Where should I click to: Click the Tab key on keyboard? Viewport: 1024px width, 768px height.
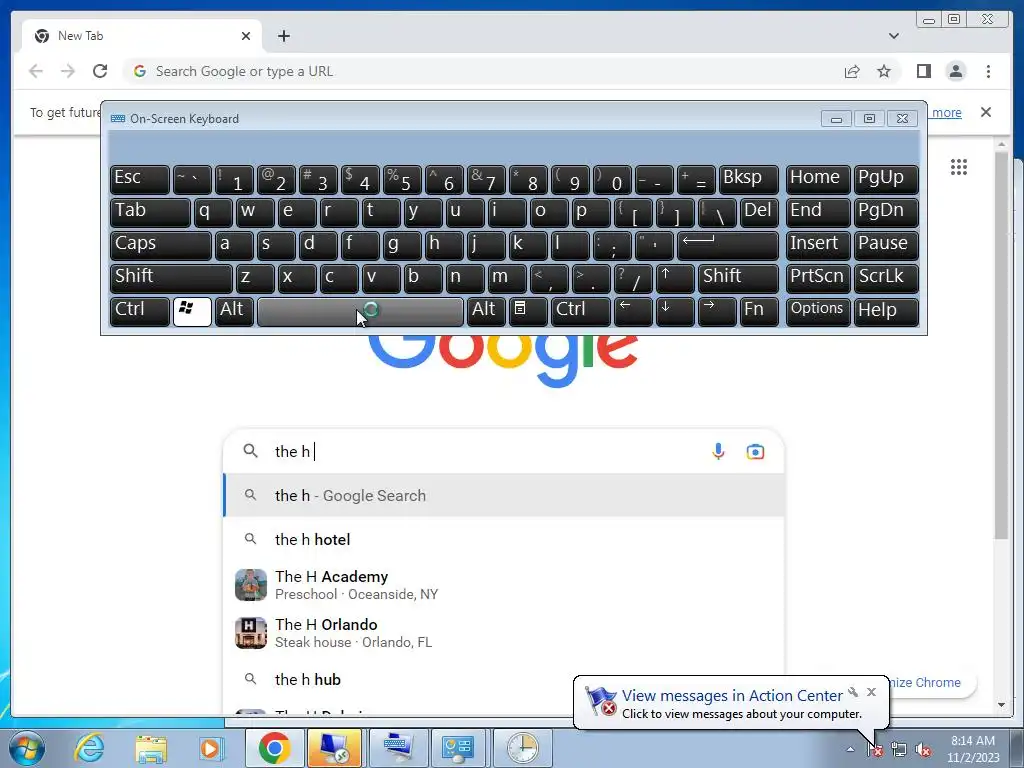tap(150, 212)
